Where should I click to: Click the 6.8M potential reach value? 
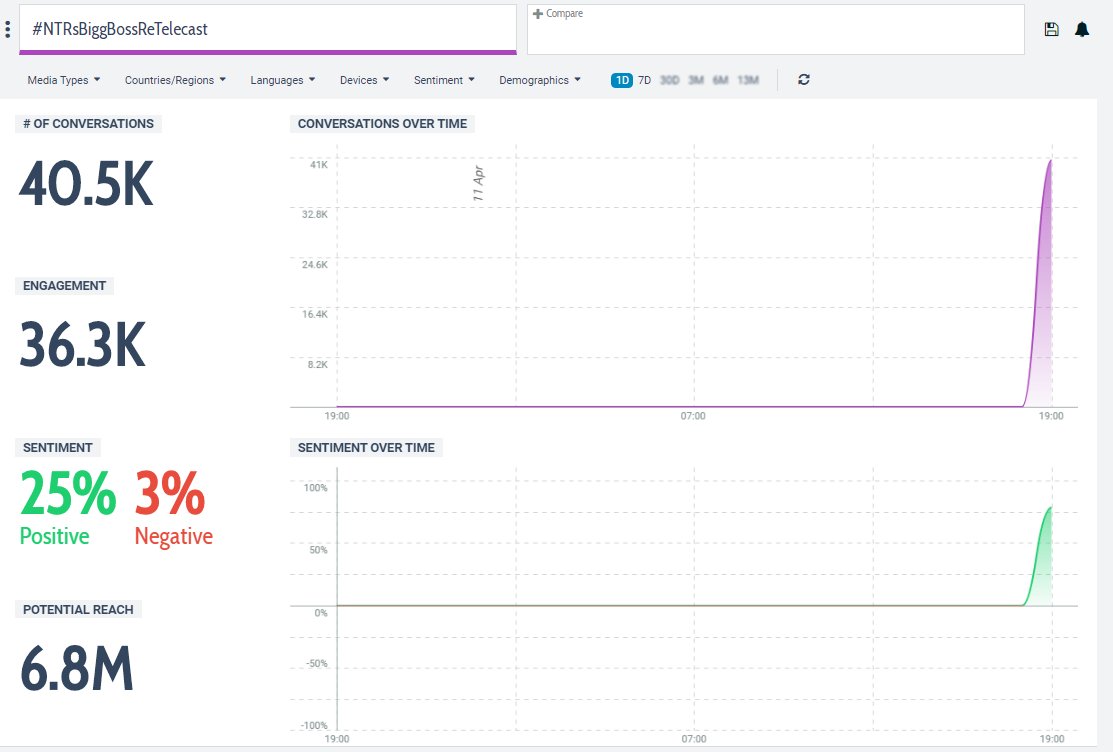coord(77,668)
